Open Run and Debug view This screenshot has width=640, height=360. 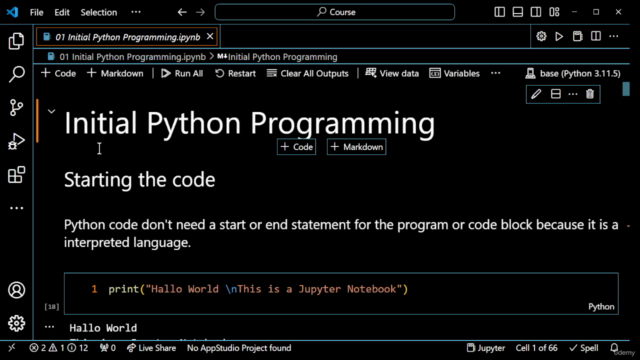16,141
